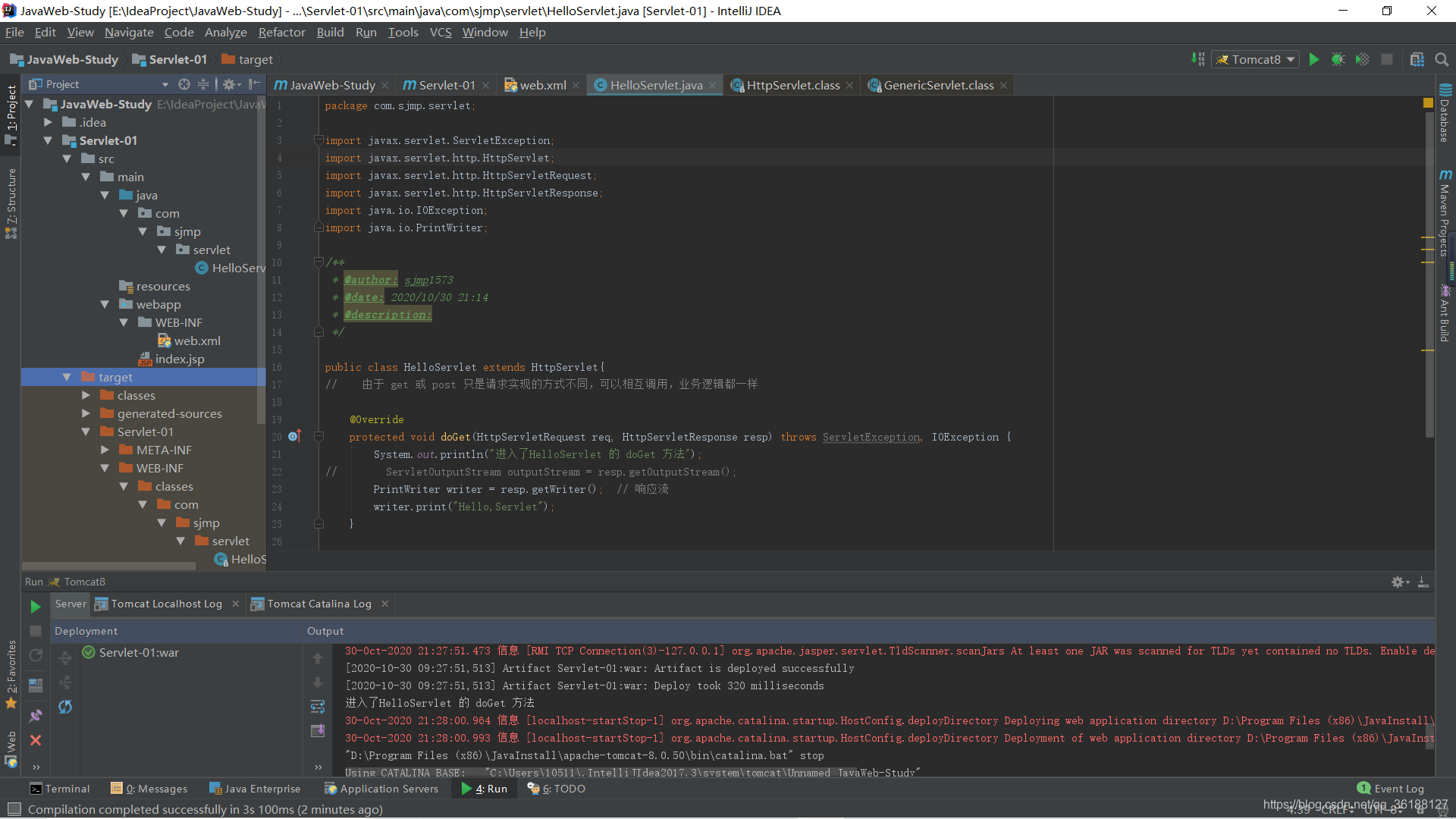The height and width of the screenshot is (819, 1456).
Task: Open the Event Log button
Action: [1390, 789]
